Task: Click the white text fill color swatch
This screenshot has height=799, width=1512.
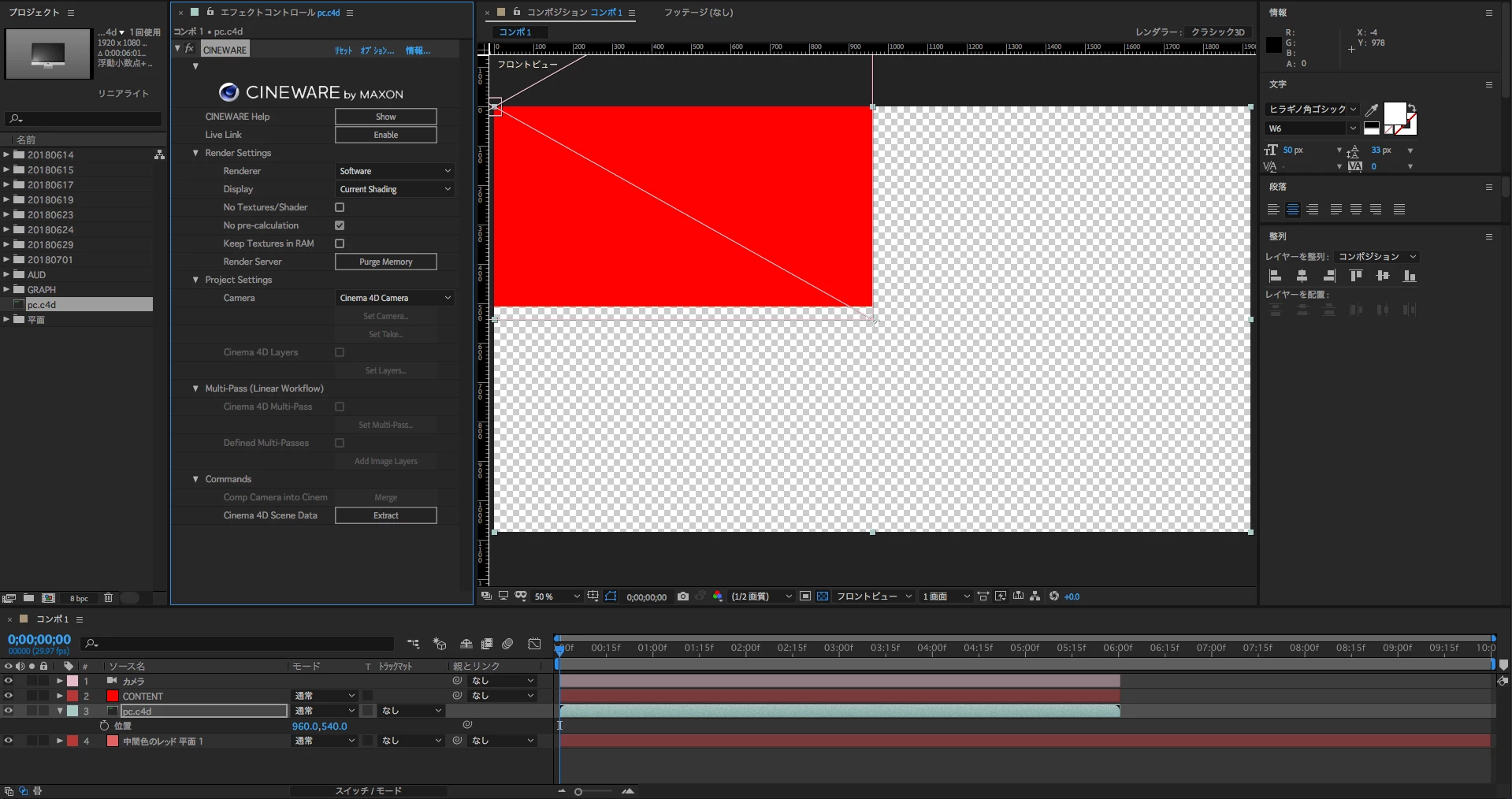Action: tap(1395, 113)
